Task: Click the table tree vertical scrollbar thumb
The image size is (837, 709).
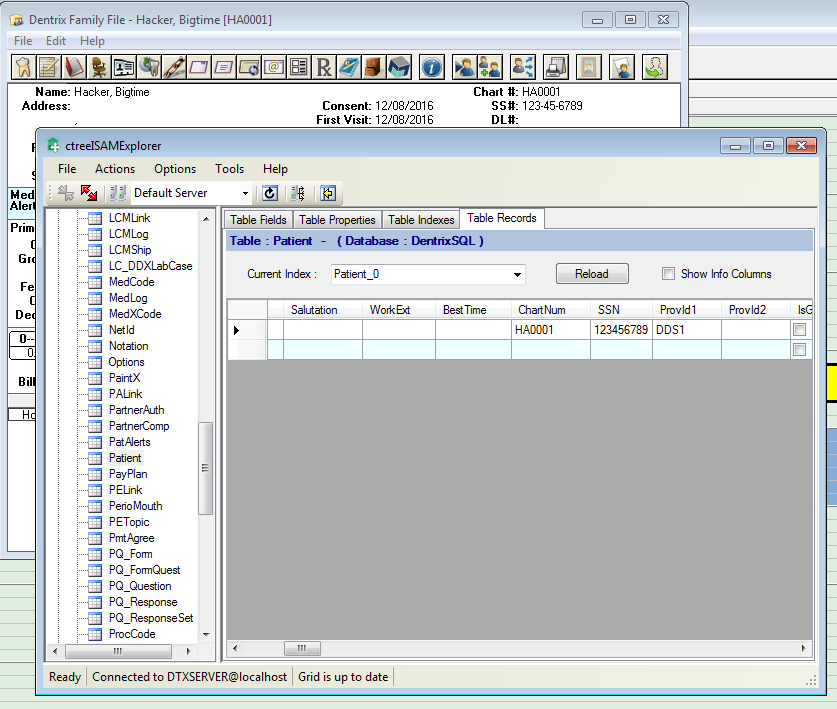Action: pos(205,468)
